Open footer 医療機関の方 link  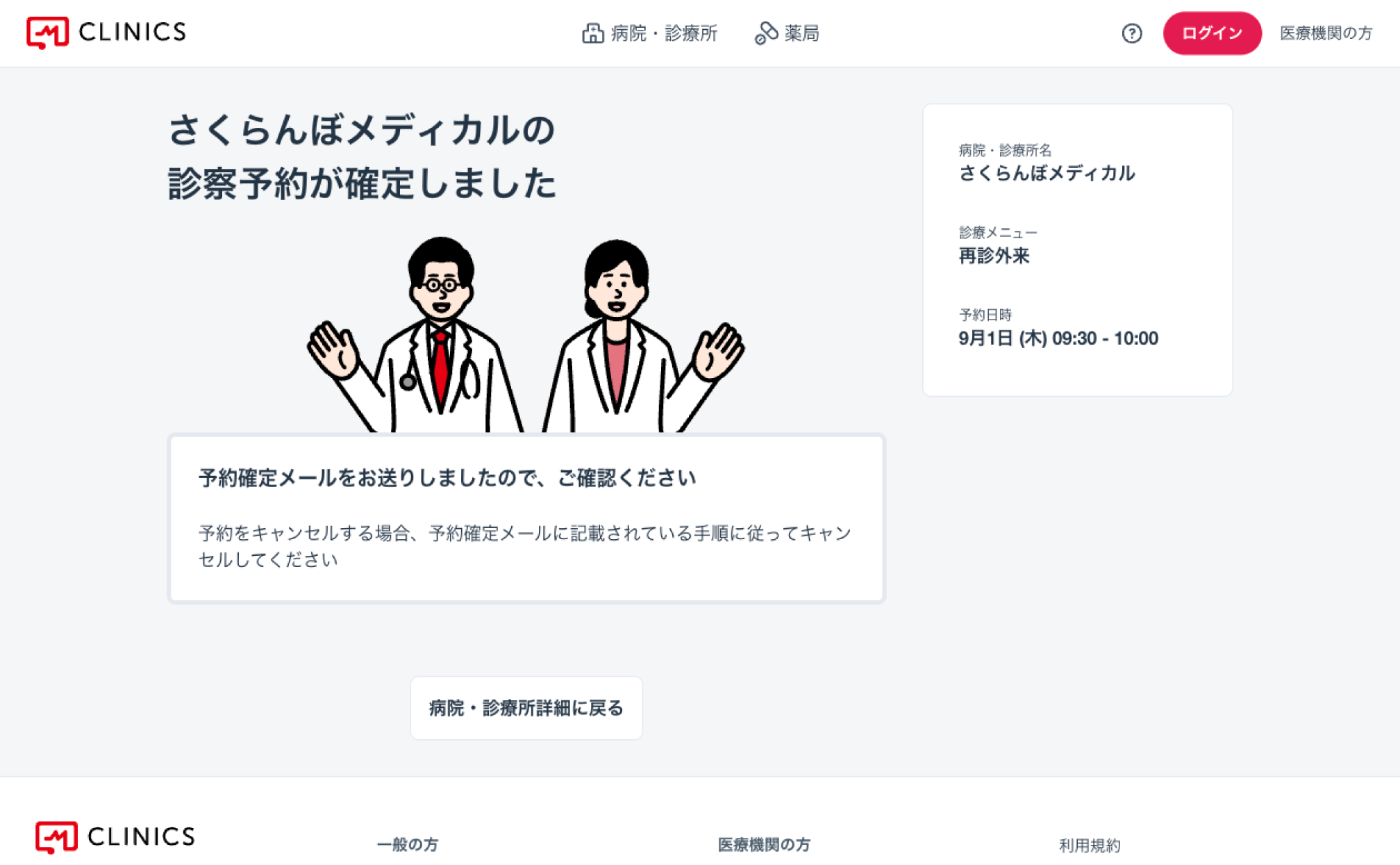764,845
